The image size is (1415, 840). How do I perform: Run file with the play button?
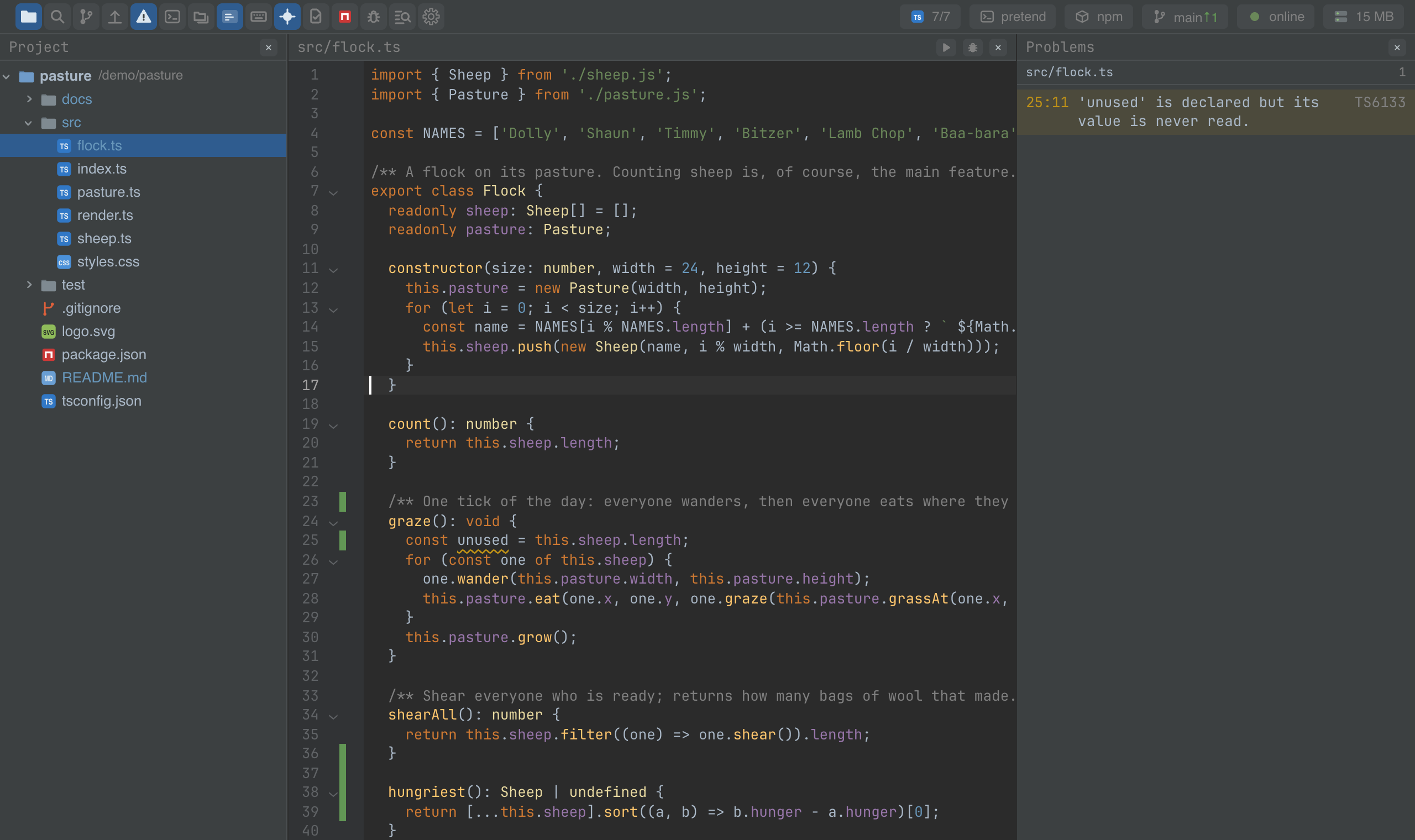[946, 48]
